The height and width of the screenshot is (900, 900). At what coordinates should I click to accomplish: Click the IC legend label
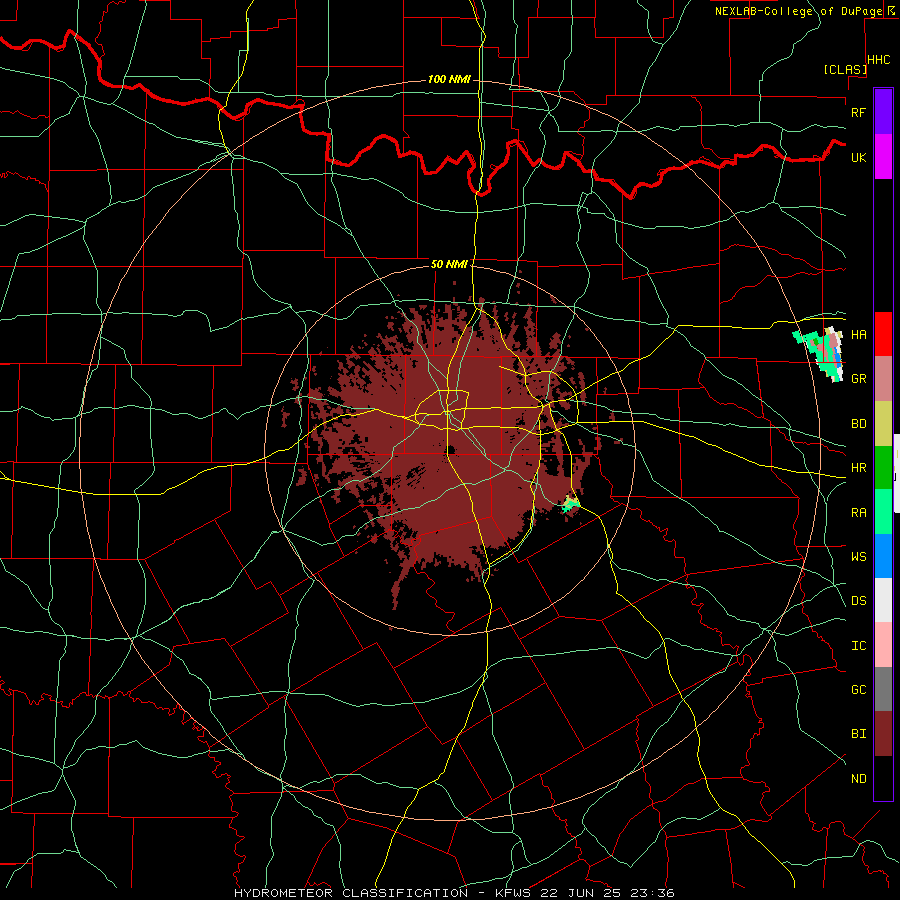858,646
